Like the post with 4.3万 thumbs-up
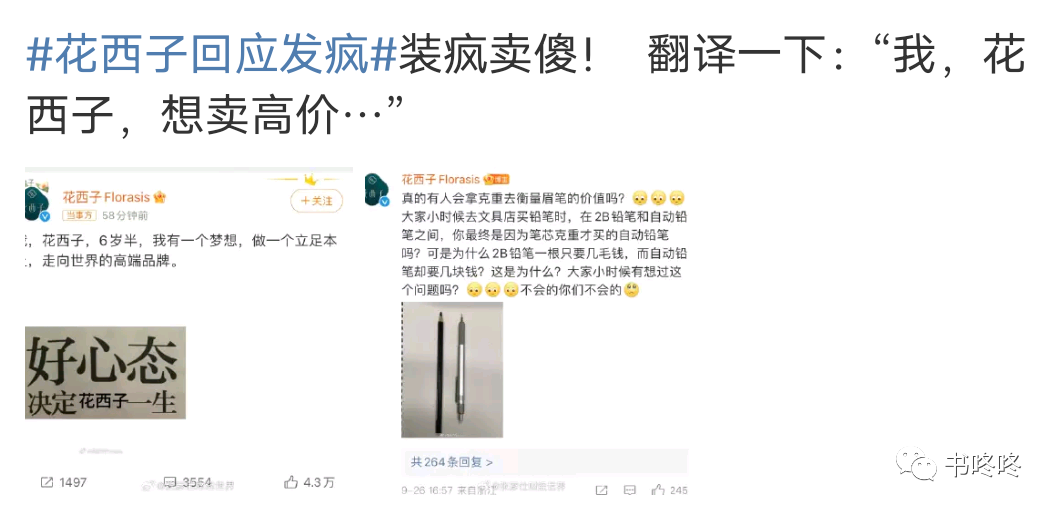Image resolution: width=1056 pixels, height=512 pixels. pyautogui.click(x=291, y=482)
